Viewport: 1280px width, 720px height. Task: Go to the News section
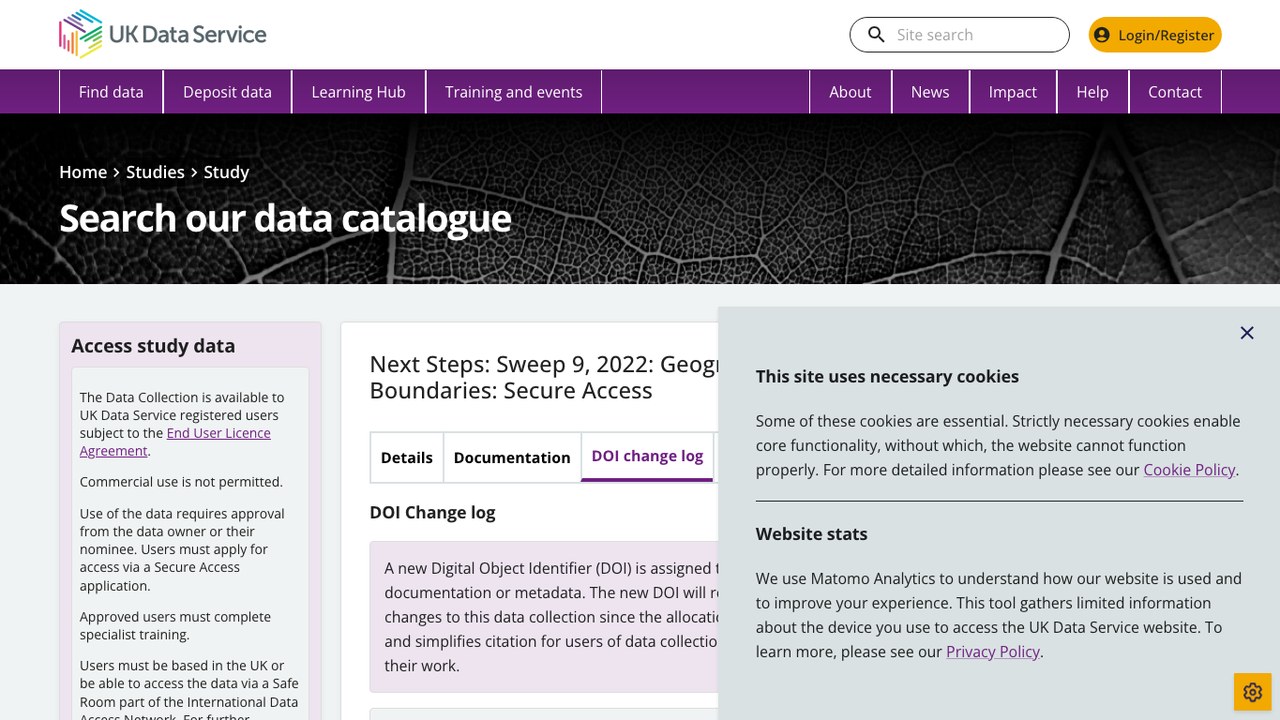930,92
